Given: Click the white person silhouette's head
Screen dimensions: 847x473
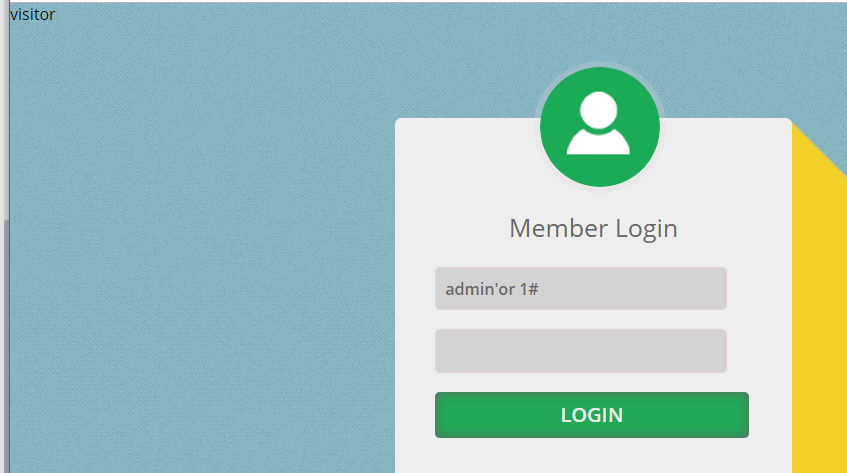Looking at the screenshot, I should pos(599,110).
